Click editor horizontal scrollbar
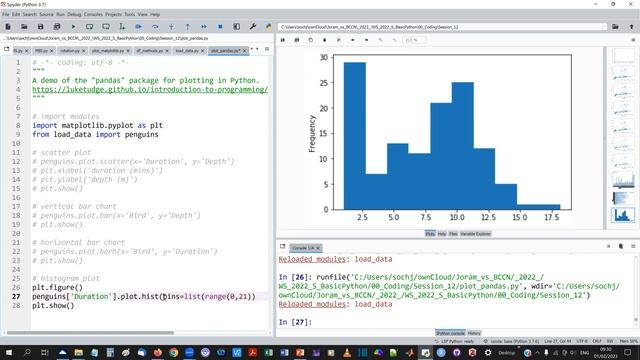The width and height of the screenshot is (640, 360). [x=90, y=333]
